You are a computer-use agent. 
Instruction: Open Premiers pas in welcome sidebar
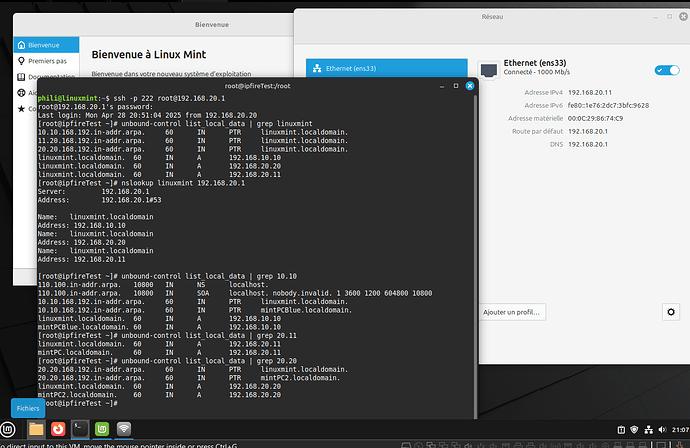pyautogui.click(x=46, y=61)
